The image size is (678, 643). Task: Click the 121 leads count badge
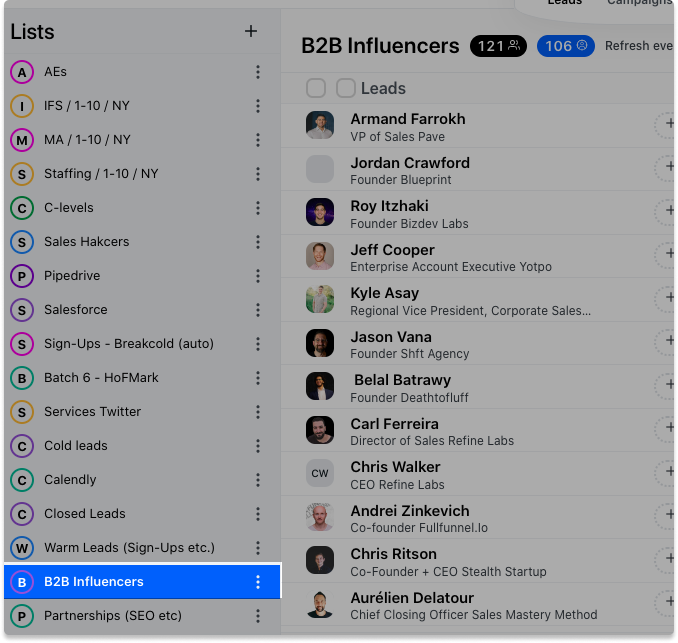click(x=498, y=46)
